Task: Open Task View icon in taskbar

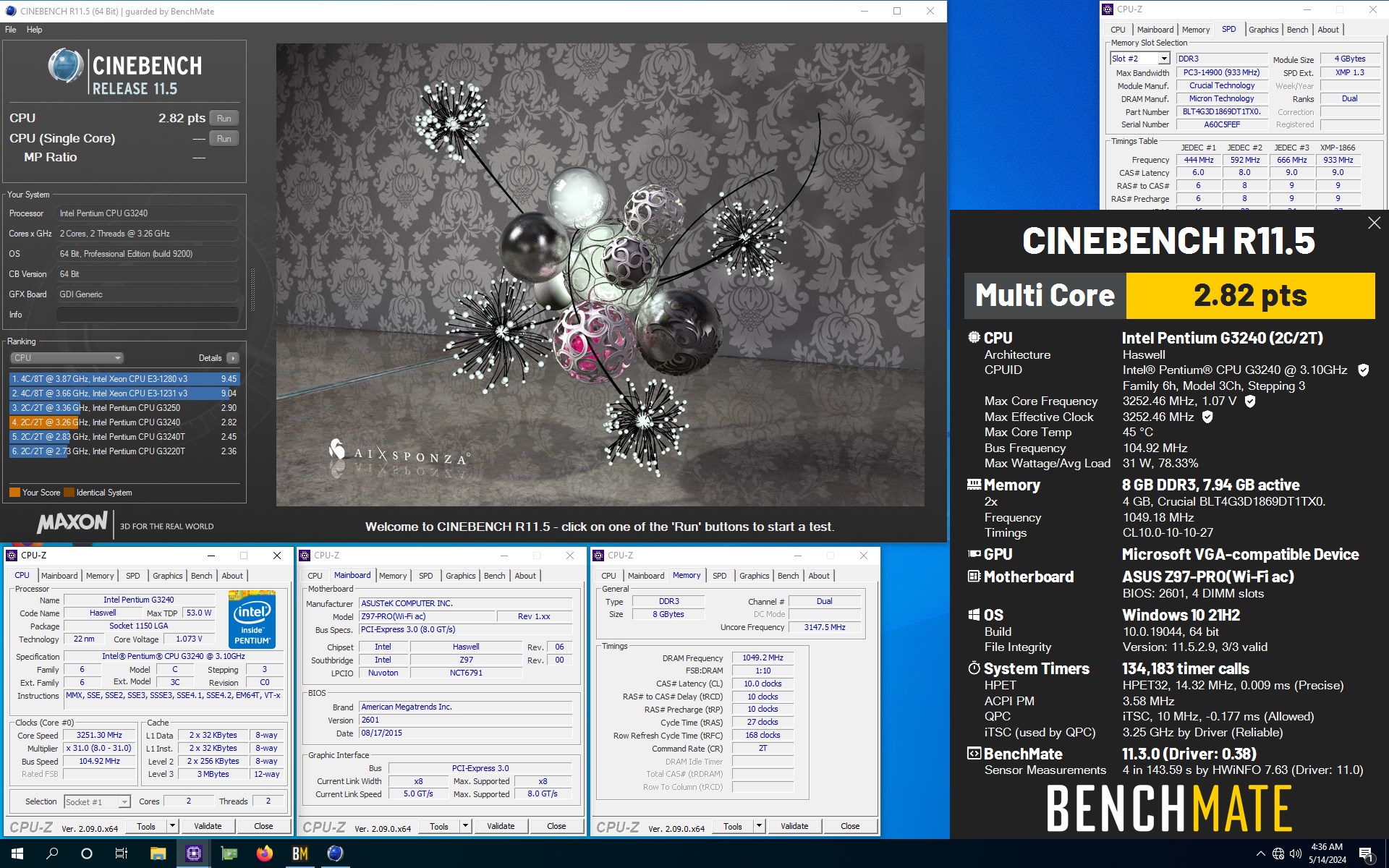Action: [122, 854]
